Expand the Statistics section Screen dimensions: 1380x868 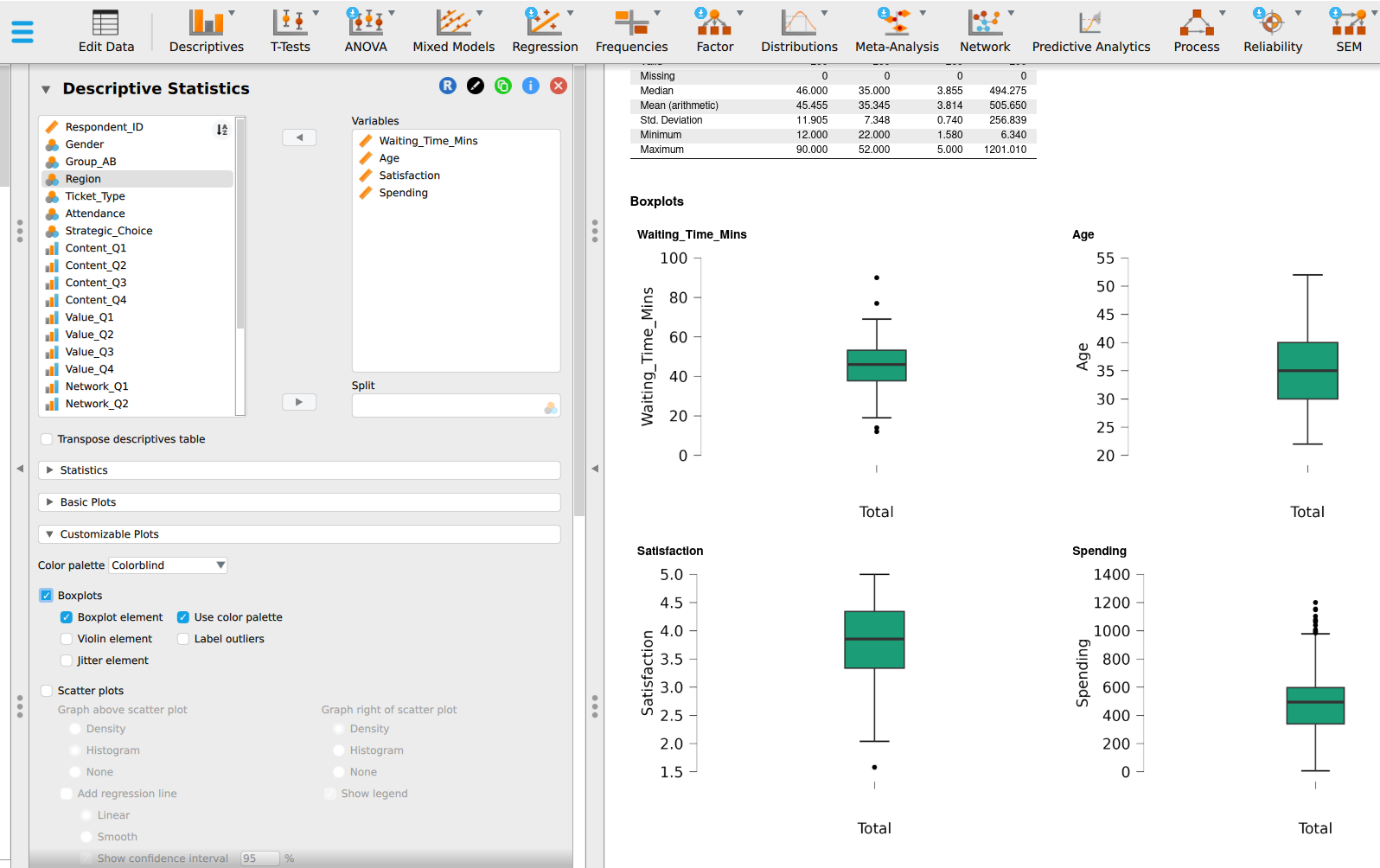pos(299,470)
